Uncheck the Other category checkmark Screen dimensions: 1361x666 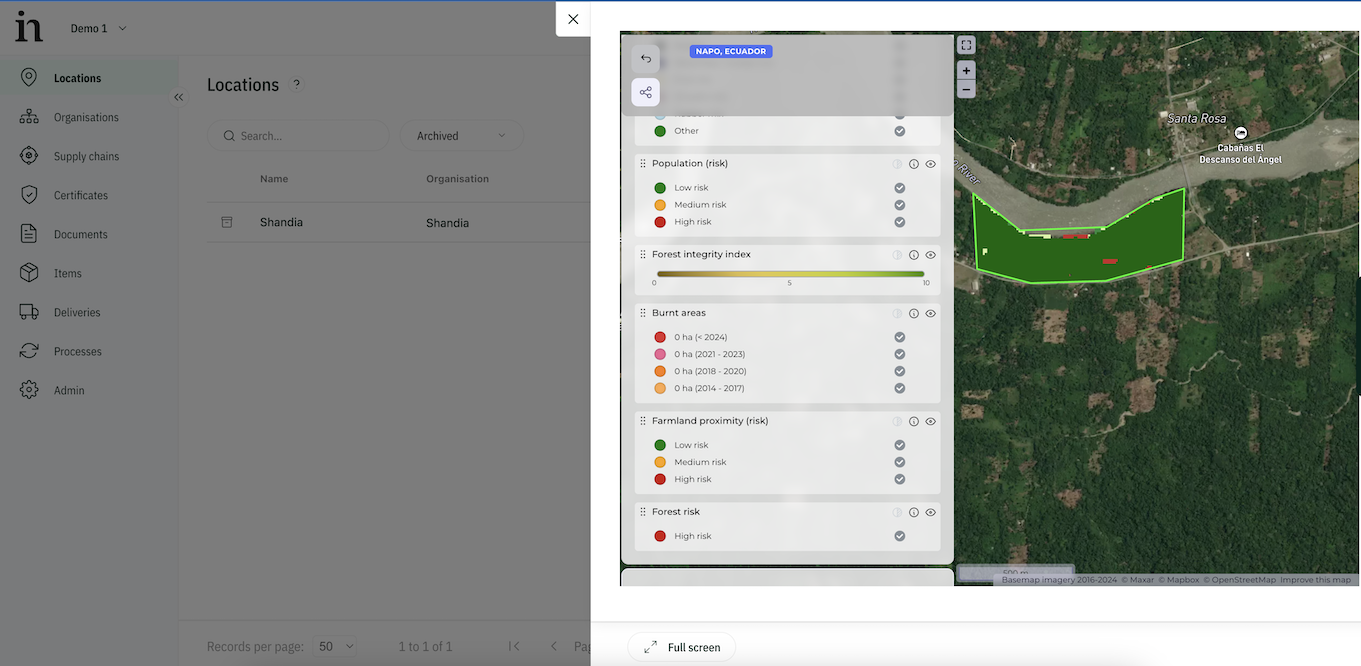point(900,131)
